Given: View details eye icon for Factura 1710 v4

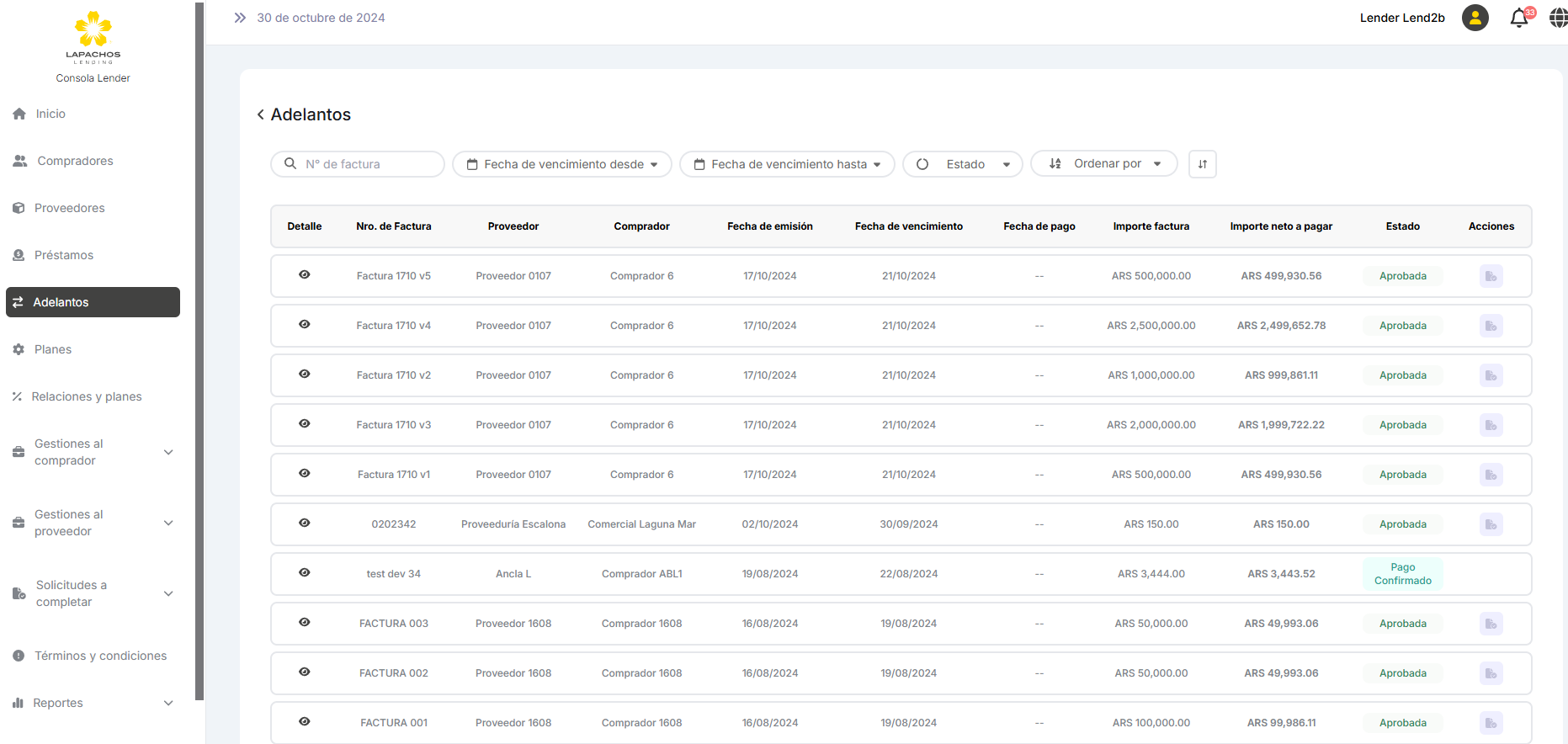Looking at the screenshot, I should coord(305,325).
